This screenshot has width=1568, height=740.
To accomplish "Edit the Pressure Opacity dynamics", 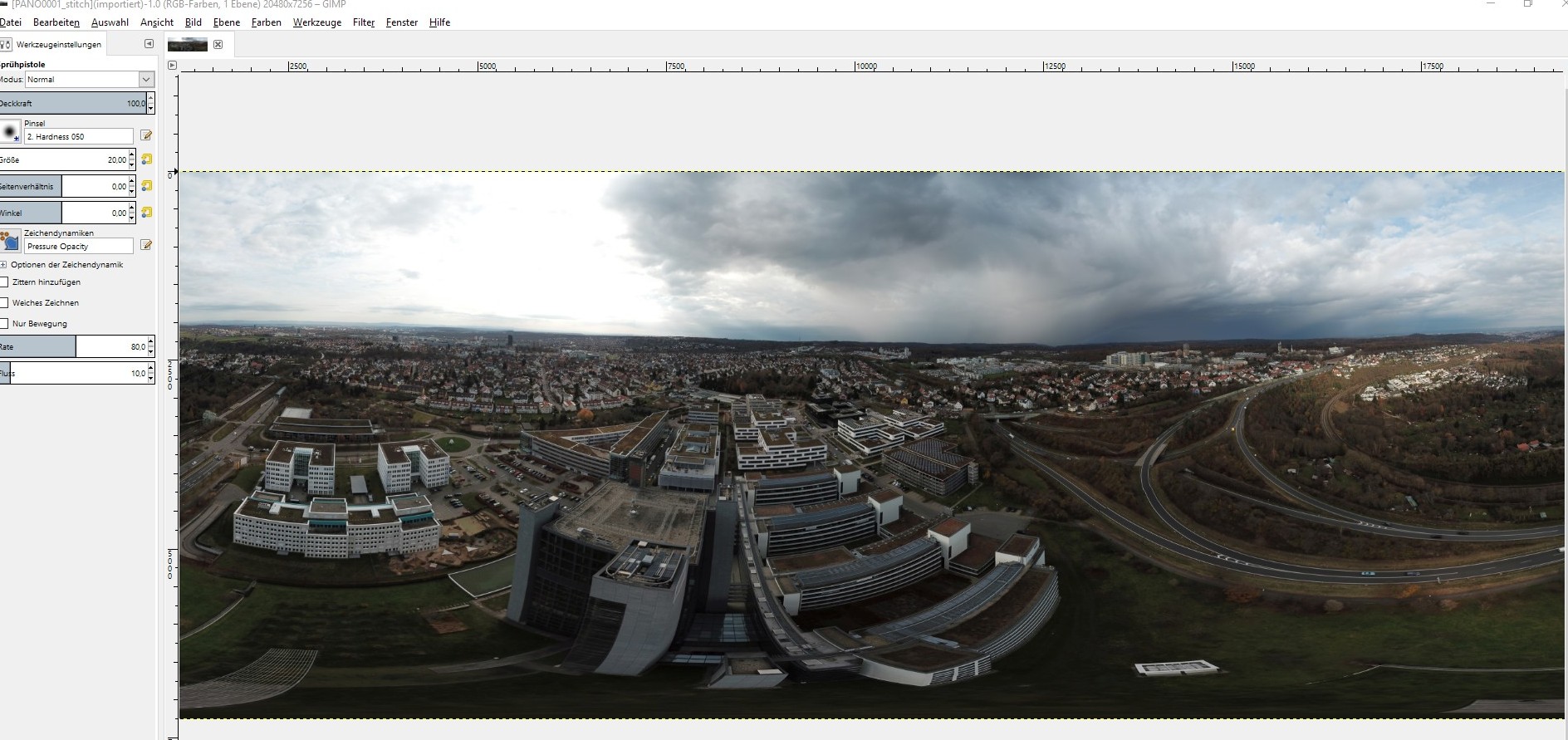I will (146, 245).
